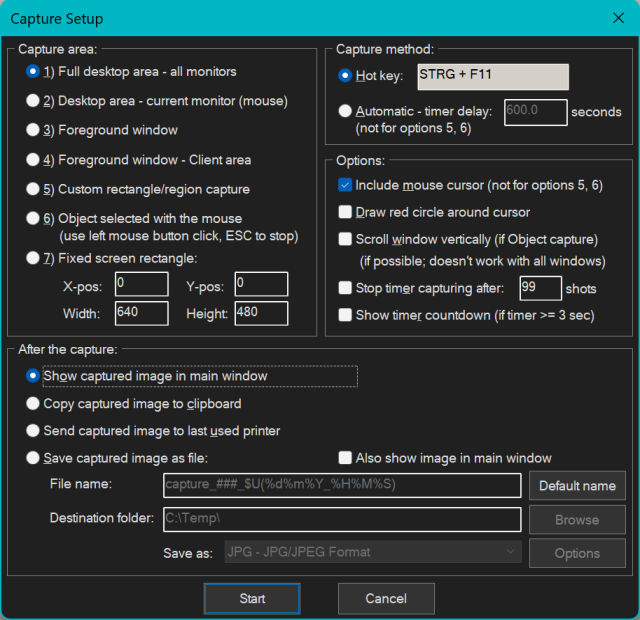Pick Custom rectangle/region capture option

click(x=34, y=189)
